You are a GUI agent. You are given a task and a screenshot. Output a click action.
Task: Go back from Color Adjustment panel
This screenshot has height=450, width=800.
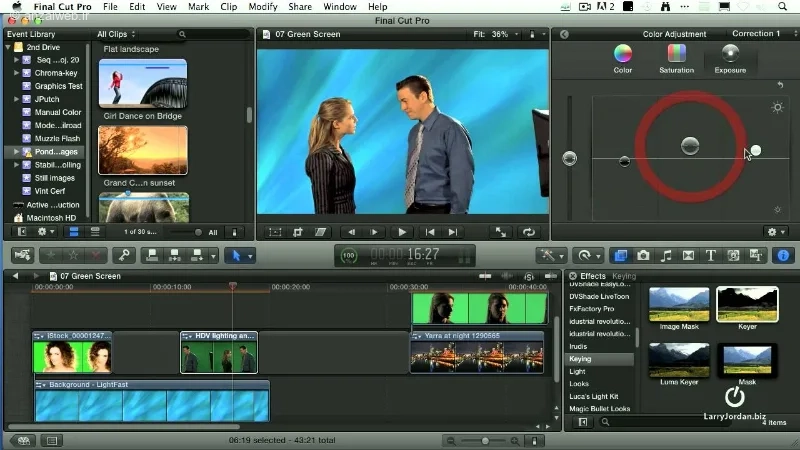coord(564,34)
